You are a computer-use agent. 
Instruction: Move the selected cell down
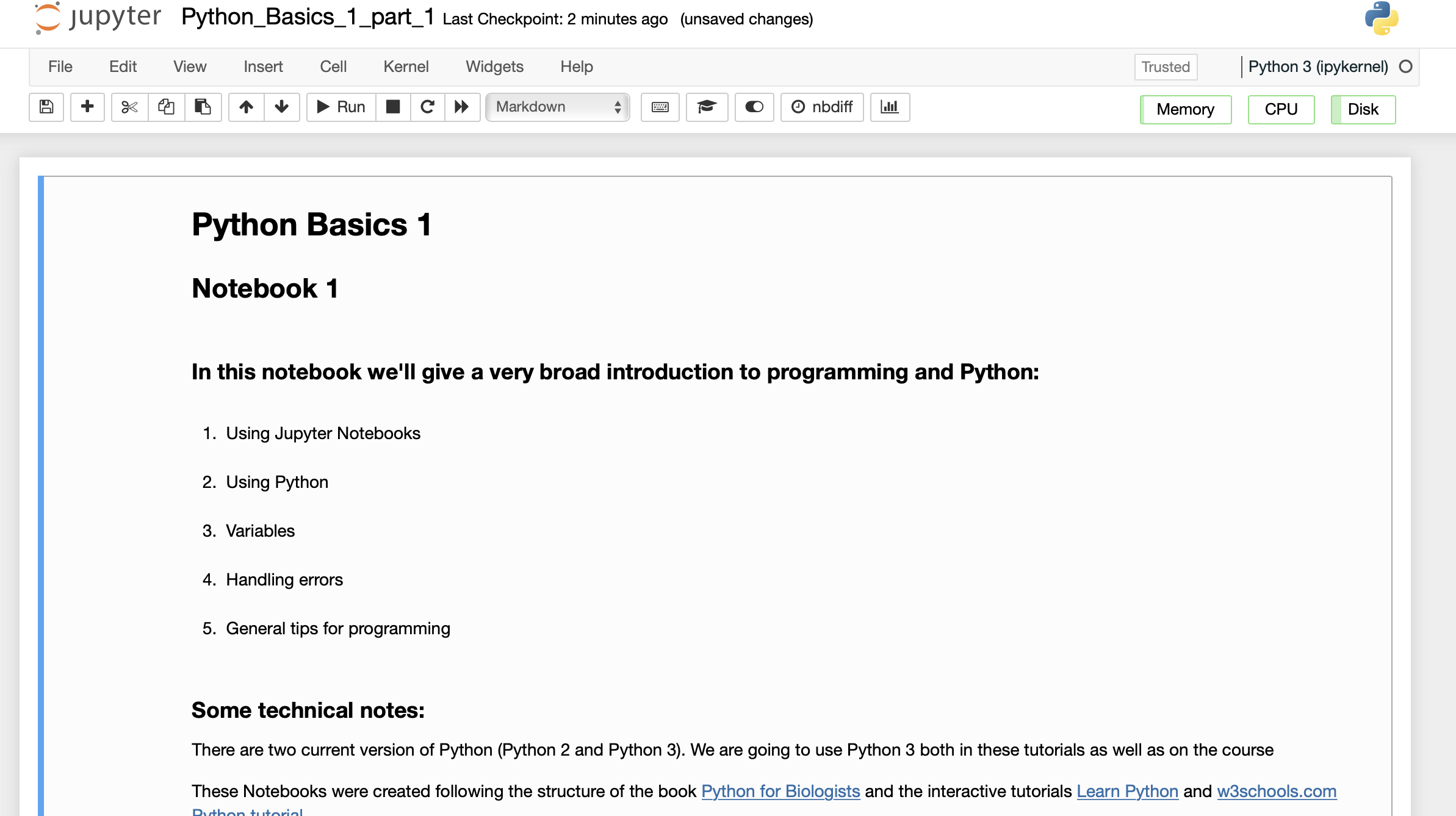click(281, 107)
